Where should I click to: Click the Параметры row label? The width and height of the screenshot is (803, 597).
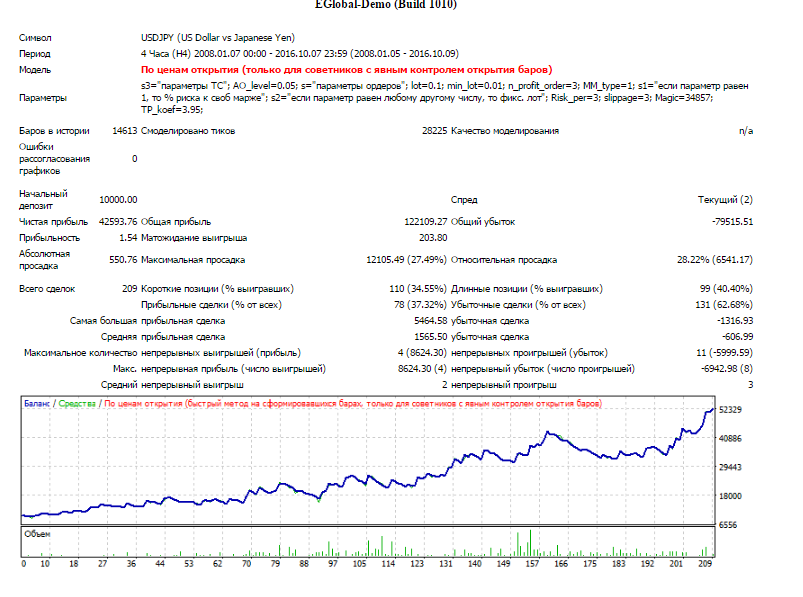43,98
